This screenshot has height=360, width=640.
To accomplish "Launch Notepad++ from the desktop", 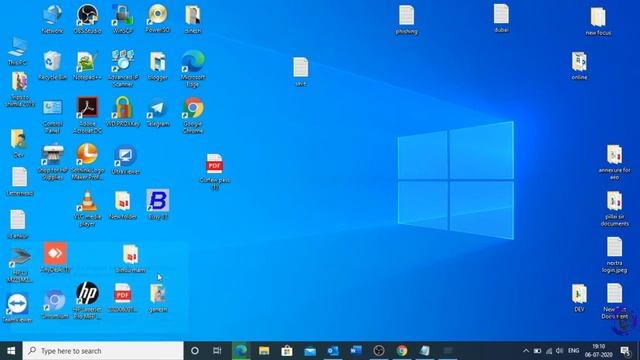I will [x=87, y=65].
